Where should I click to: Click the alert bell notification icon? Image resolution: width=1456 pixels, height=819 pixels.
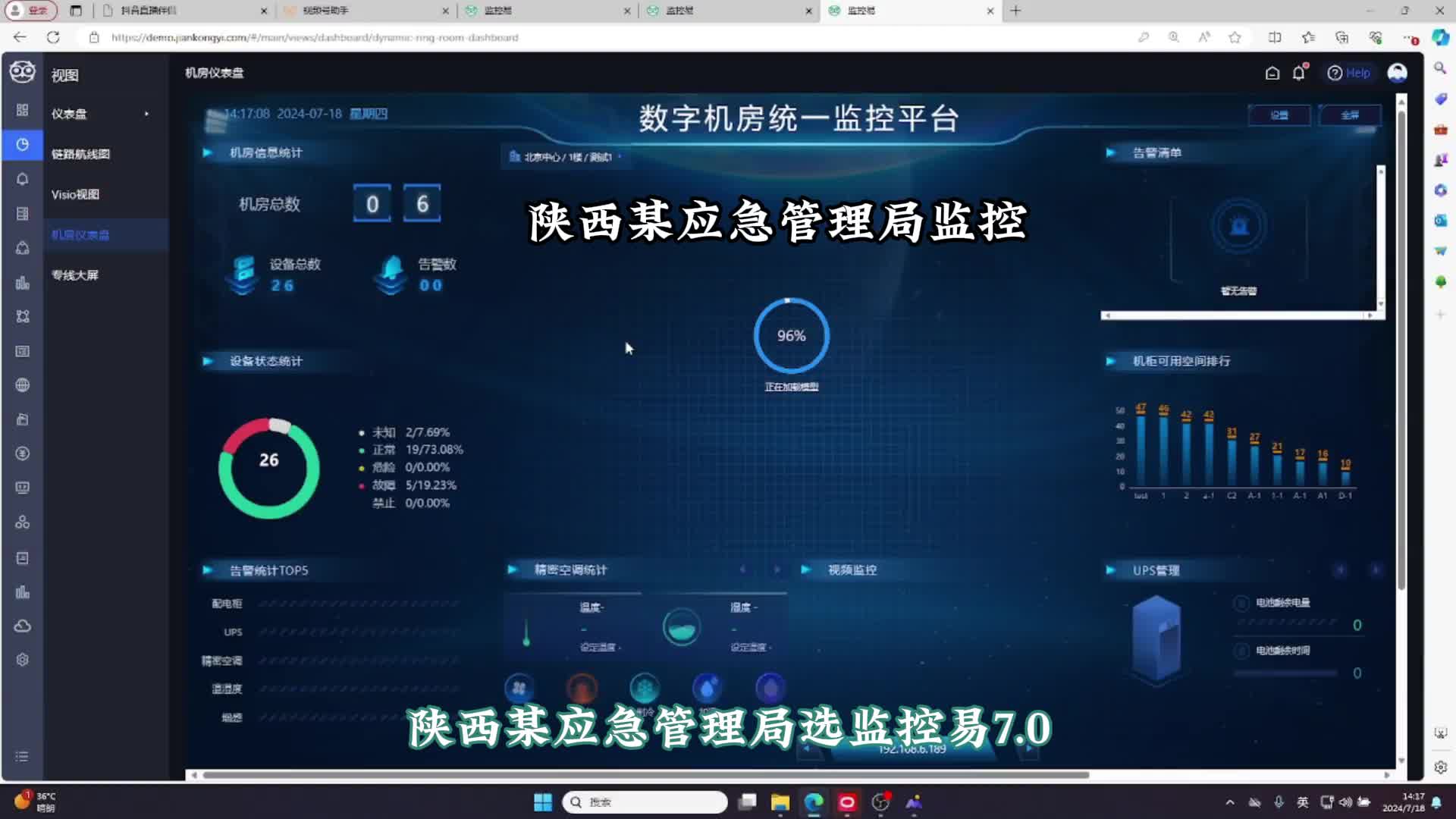tap(1300, 73)
